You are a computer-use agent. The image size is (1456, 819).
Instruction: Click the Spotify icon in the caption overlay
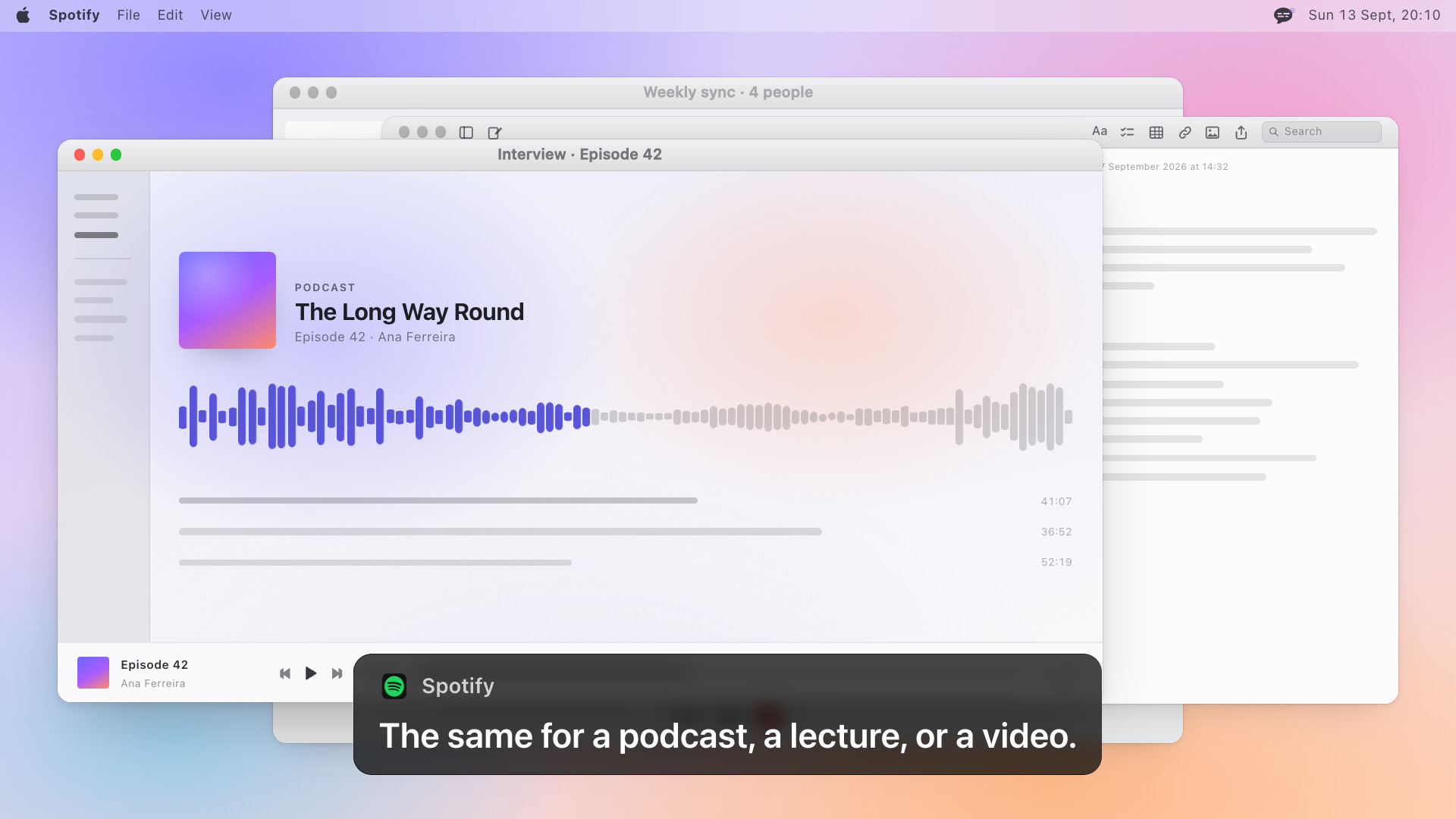[x=394, y=686]
